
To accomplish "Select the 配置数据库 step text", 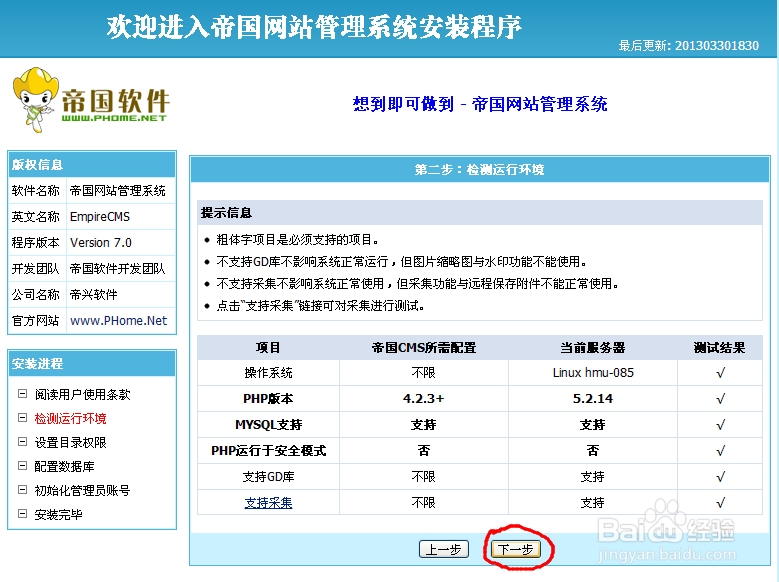I will [65, 466].
